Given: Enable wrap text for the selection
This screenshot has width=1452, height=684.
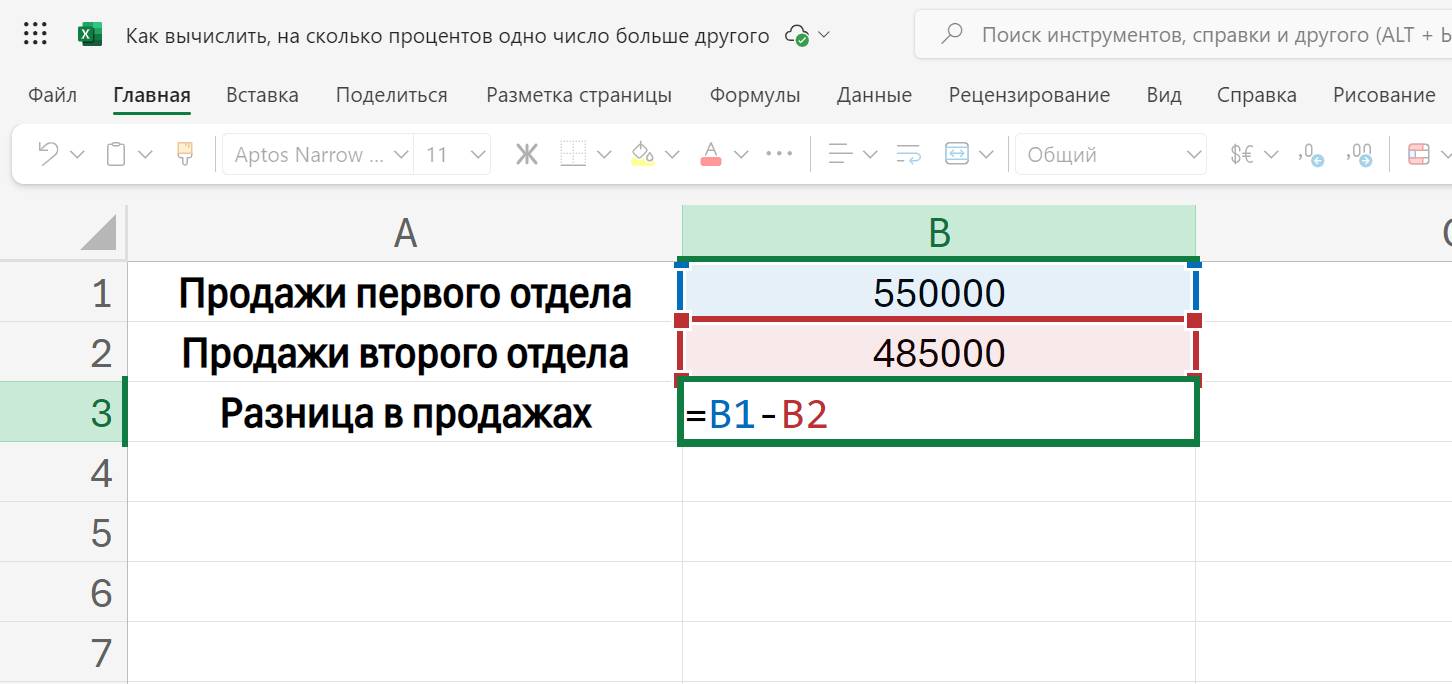Looking at the screenshot, I should pyautogui.click(x=908, y=153).
